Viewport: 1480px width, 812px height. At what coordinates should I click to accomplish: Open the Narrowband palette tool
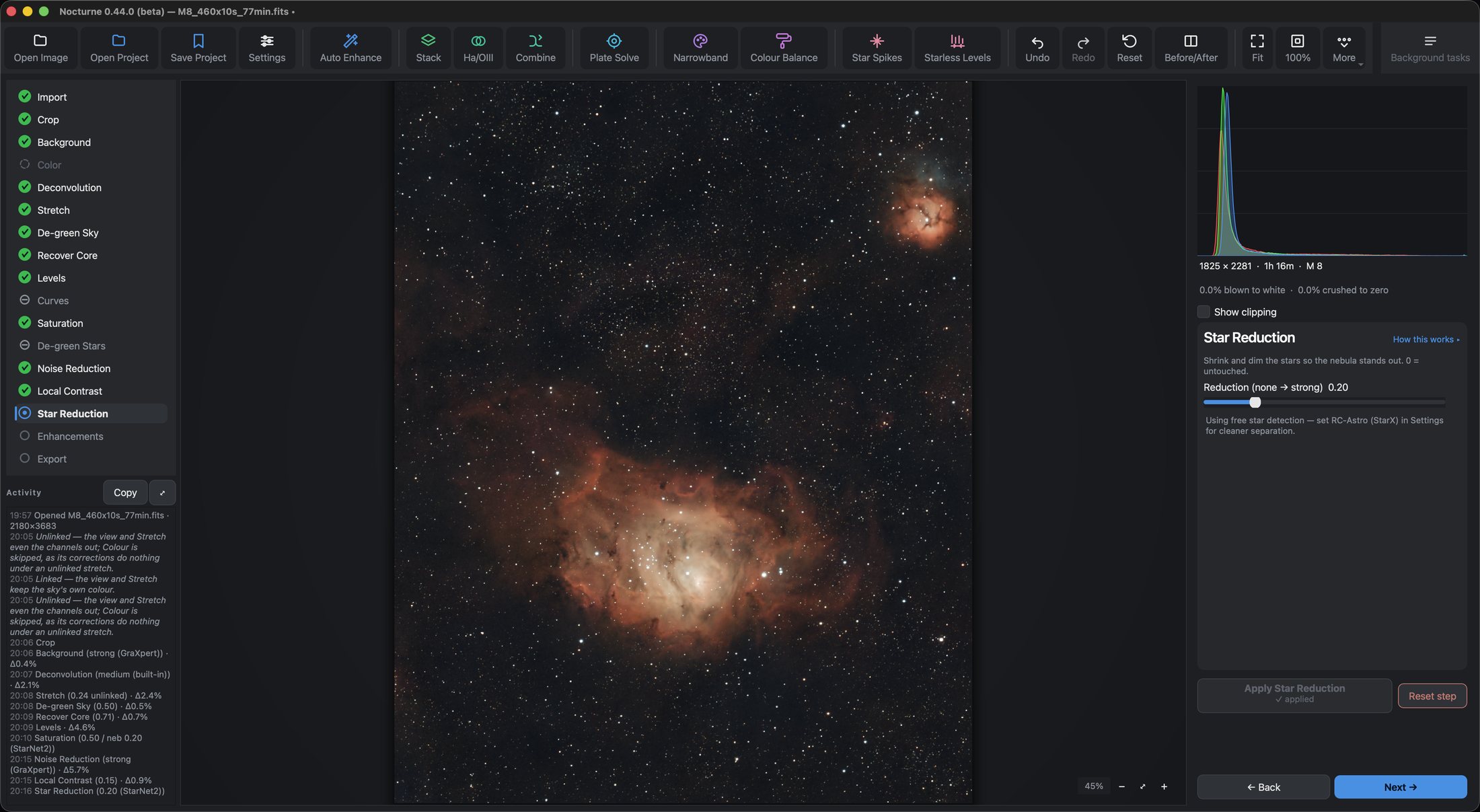700,48
